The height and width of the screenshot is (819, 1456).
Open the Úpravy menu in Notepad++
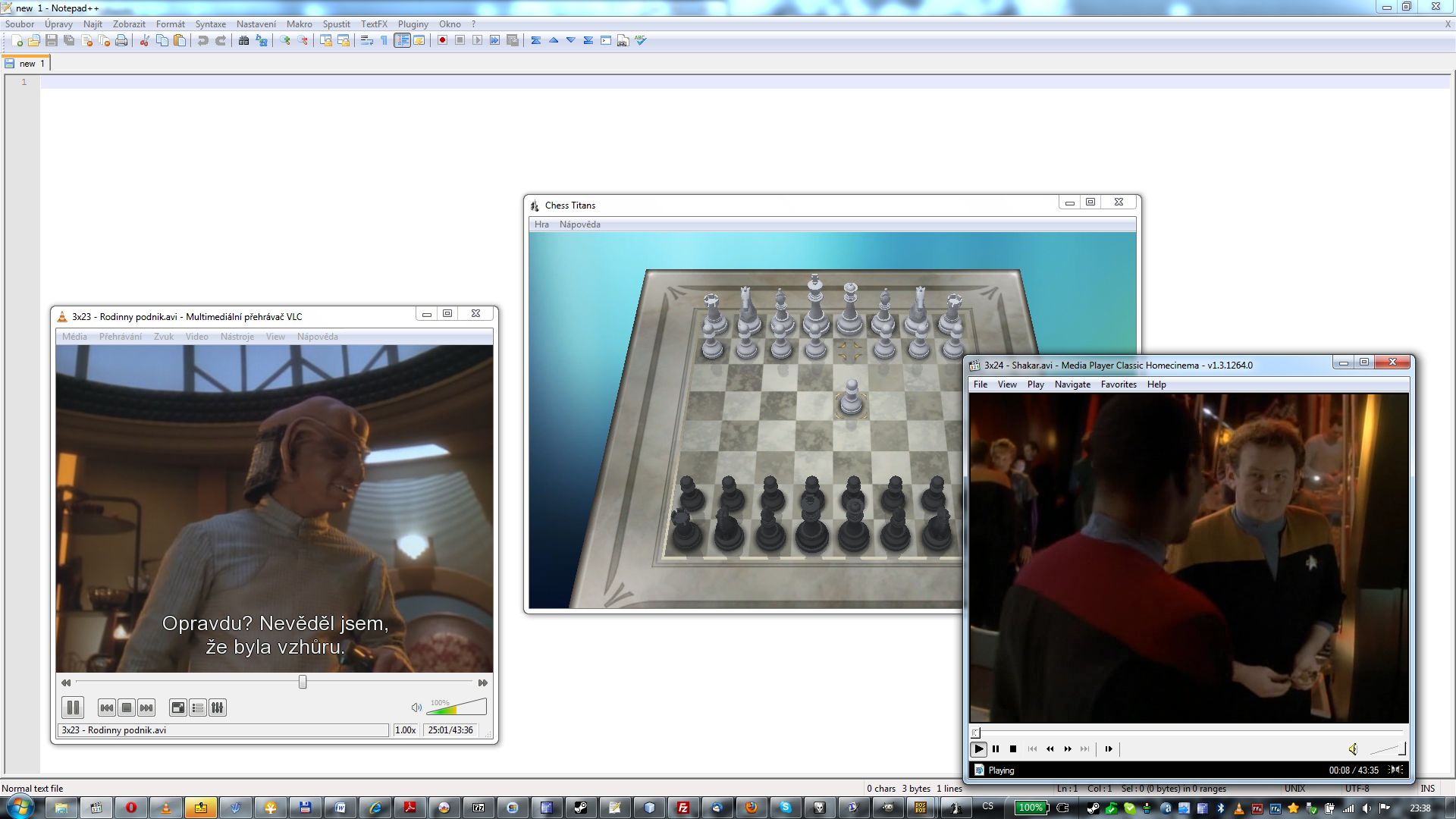[x=58, y=24]
